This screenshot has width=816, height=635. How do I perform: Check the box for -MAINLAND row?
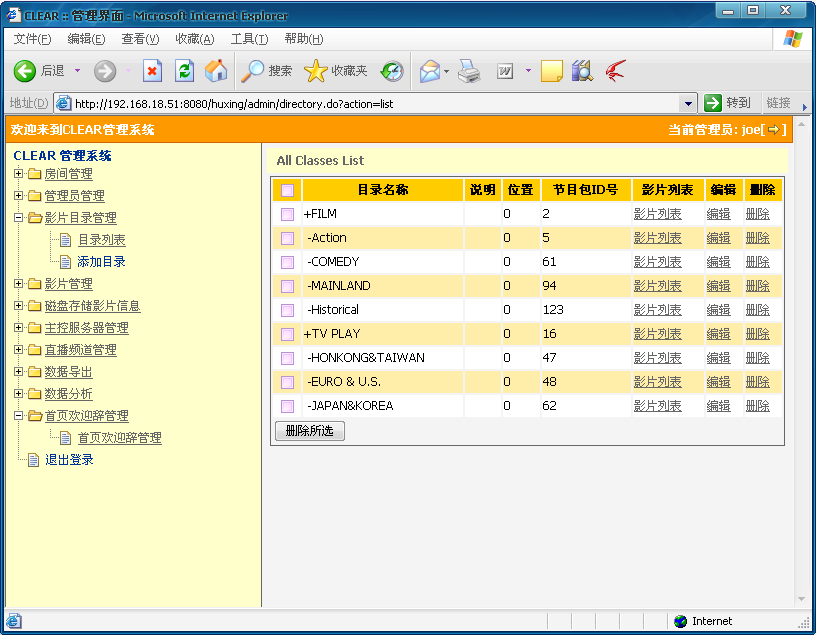287,286
